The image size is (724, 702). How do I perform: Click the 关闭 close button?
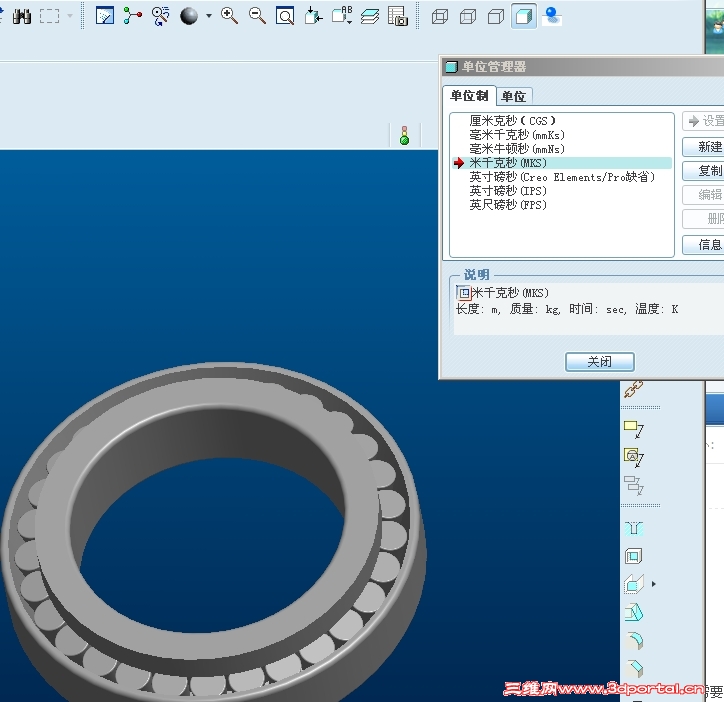click(x=600, y=362)
